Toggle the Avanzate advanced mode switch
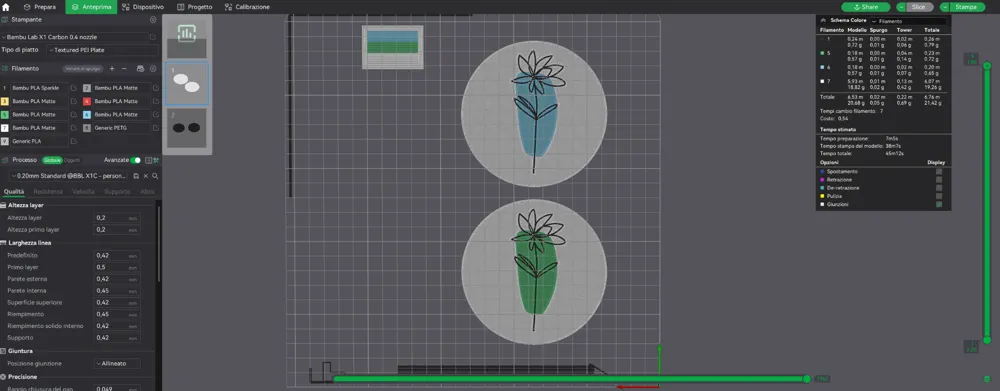1000x391 pixels. tap(135, 160)
